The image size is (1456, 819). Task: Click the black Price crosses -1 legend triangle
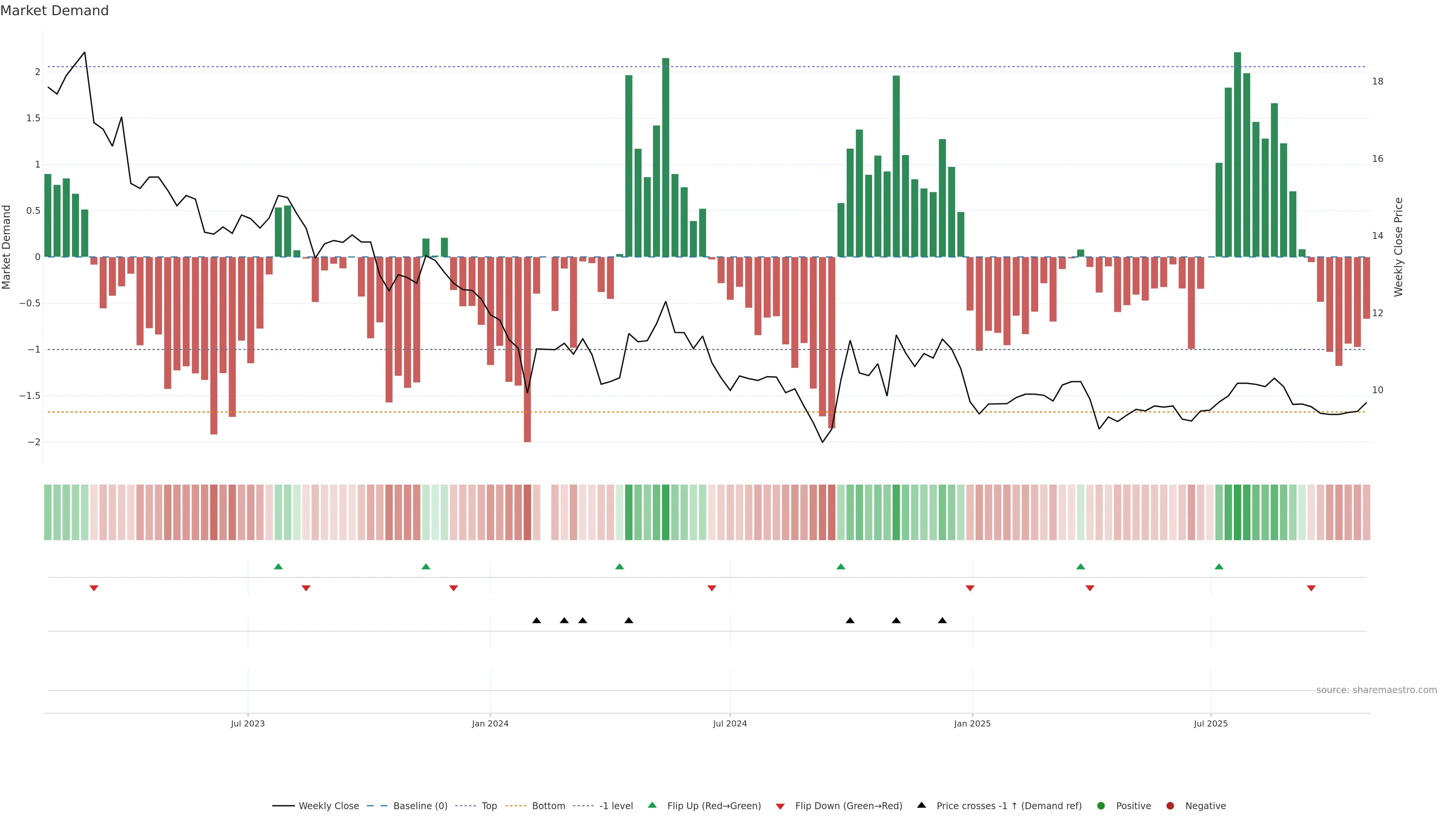(921, 805)
